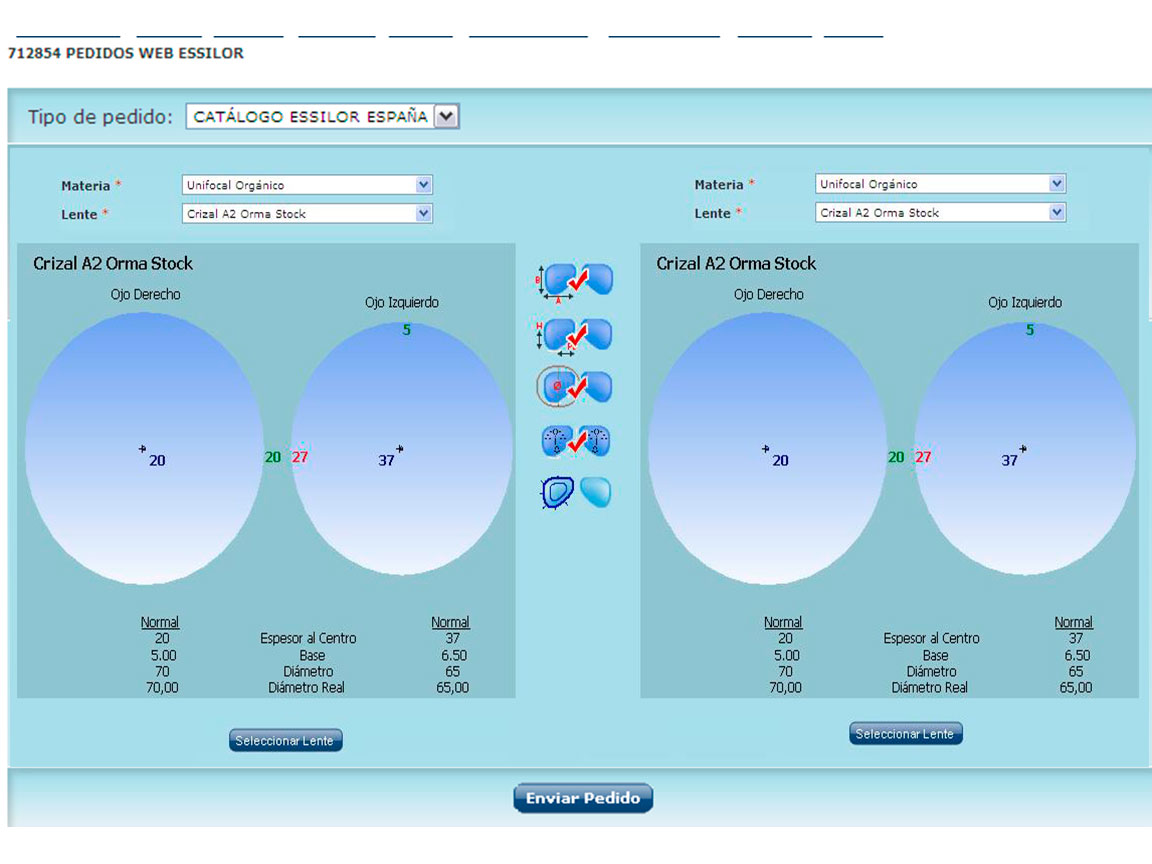1152x864 pixels.
Task: Click the '5.00' base value in the left panel
Action: [163, 655]
